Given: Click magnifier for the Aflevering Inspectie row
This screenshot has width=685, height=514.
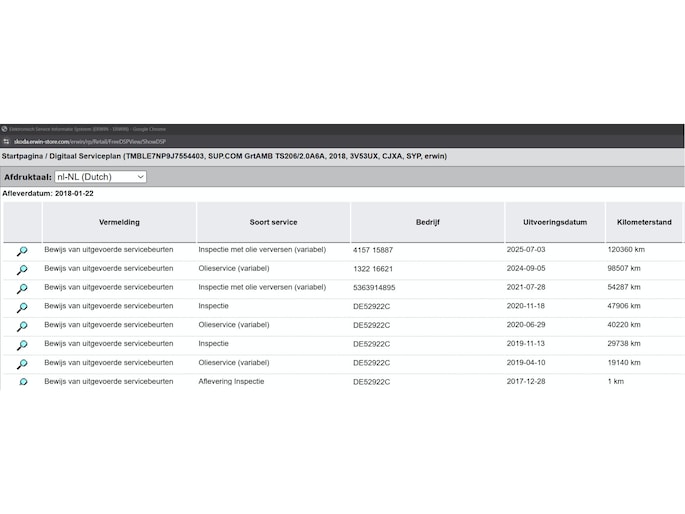Looking at the screenshot, I should point(22,382).
